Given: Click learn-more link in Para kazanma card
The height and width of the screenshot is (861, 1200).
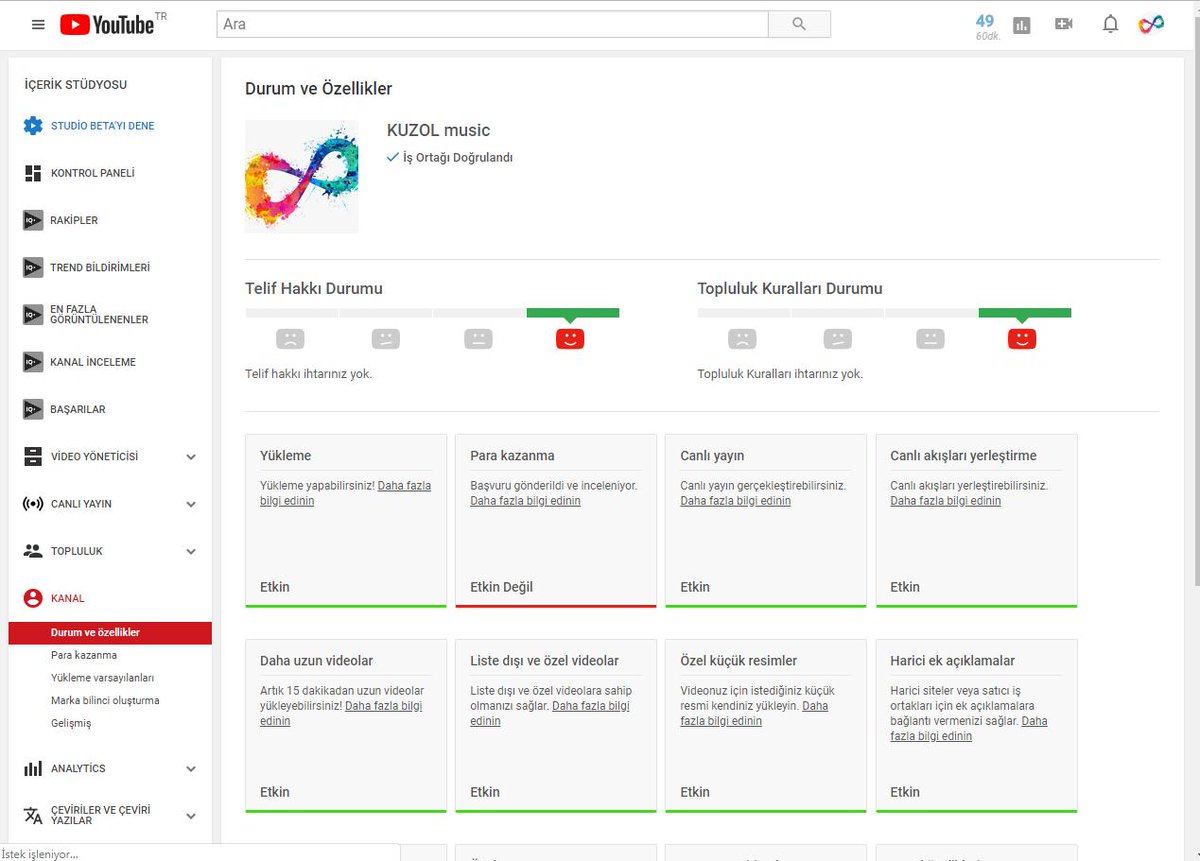Looking at the screenshot, I should point(525,500).
